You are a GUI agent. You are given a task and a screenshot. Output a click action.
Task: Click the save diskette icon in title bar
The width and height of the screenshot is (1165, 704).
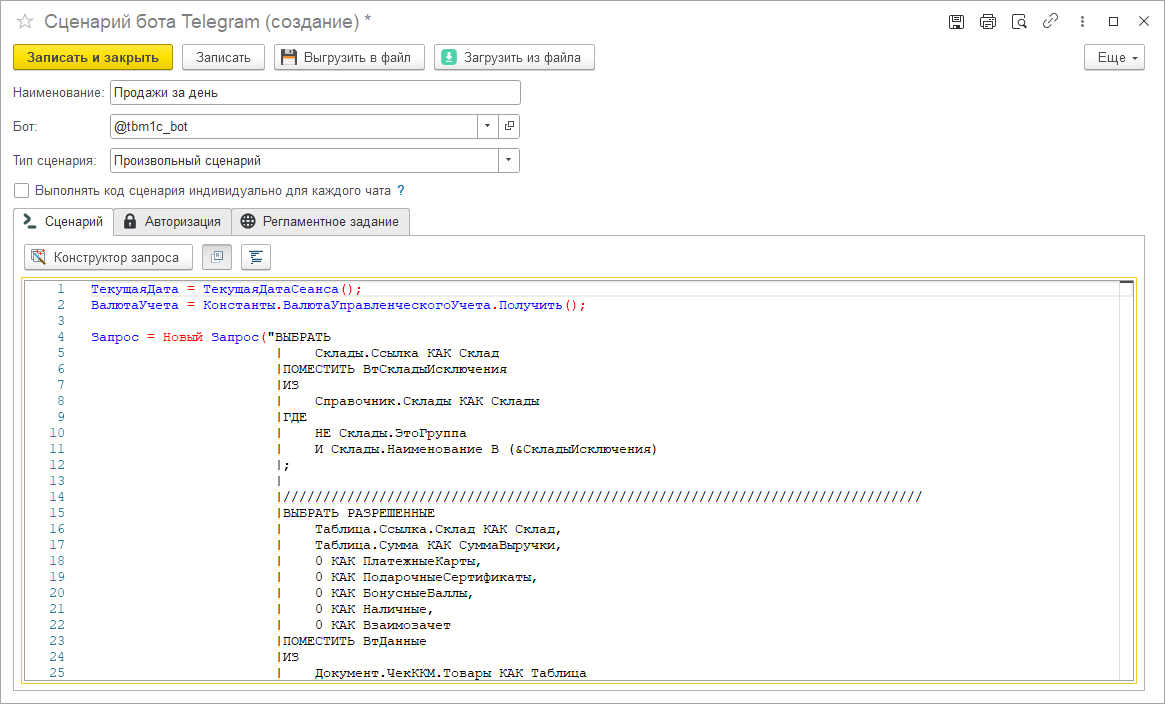coord(956,22)
